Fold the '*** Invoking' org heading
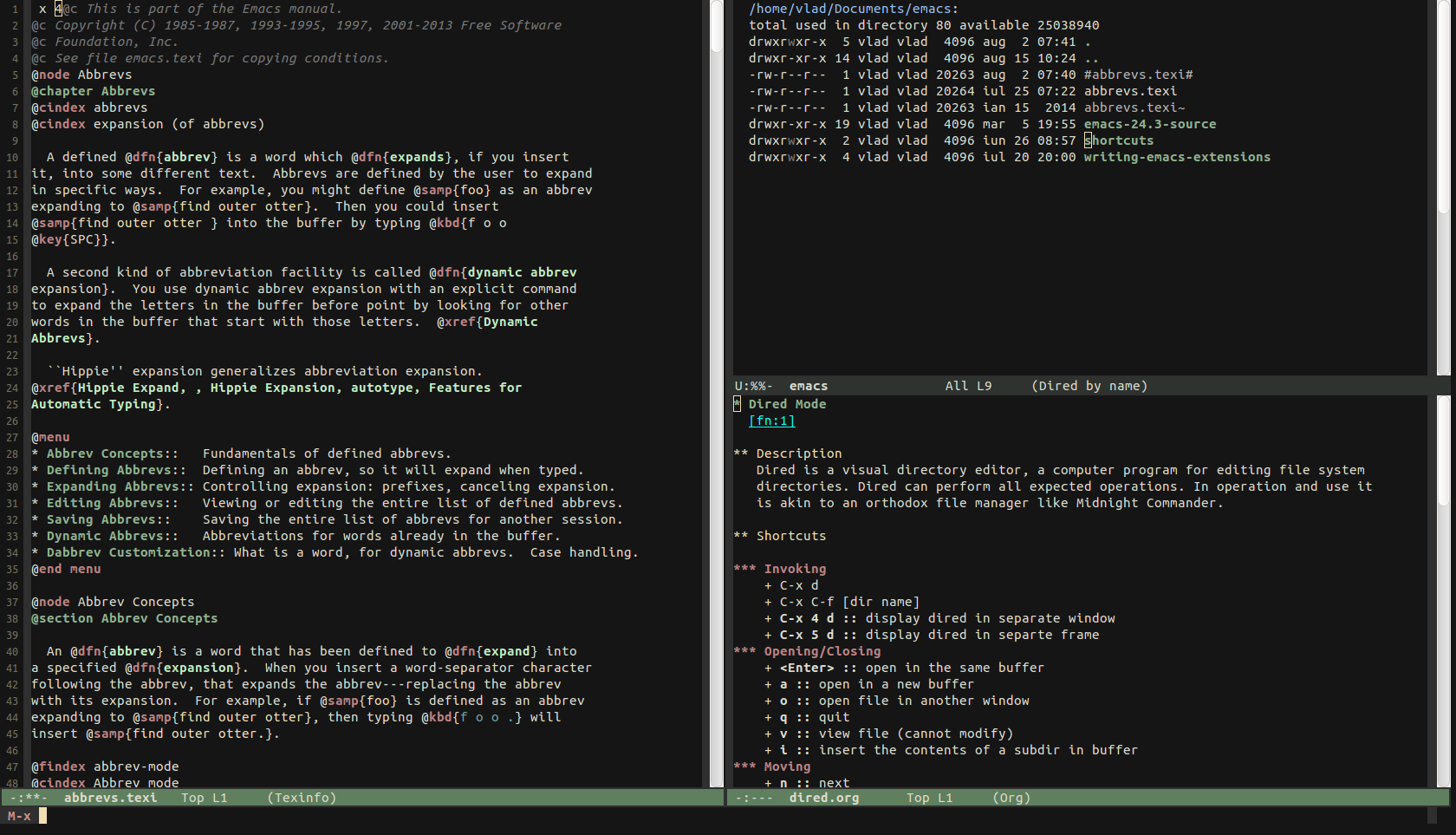Viewport: 1456px width, 835px height. tap(780, 569)
